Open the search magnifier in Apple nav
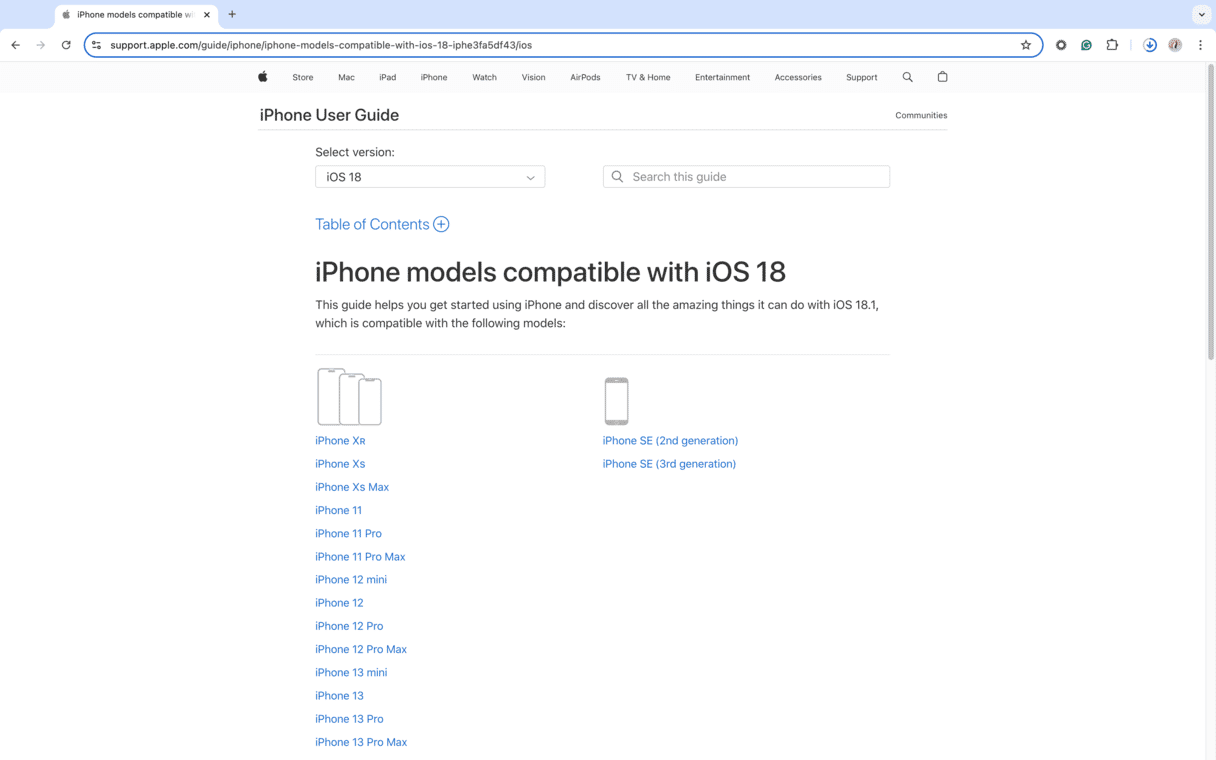 (907, 77)
